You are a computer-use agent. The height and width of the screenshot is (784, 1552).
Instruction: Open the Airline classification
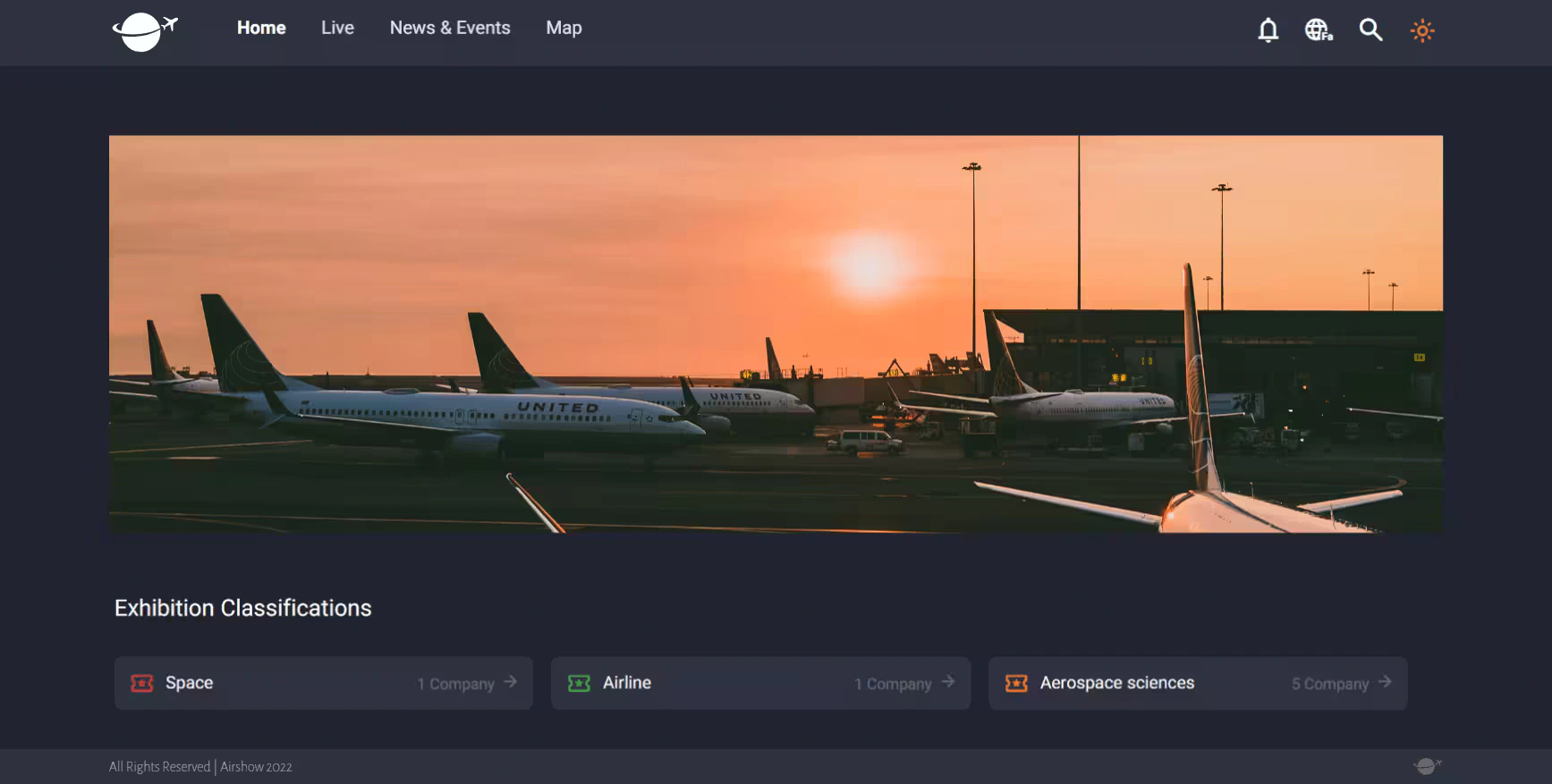(x=760, y=683)
